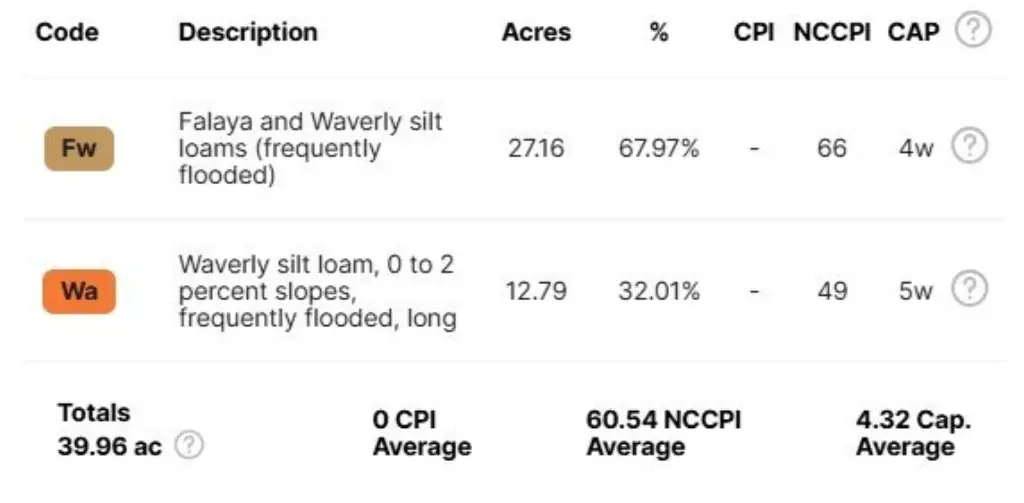Sort by the Acres column header
This screenshot has width=1024, height=503.
(536, 32)
